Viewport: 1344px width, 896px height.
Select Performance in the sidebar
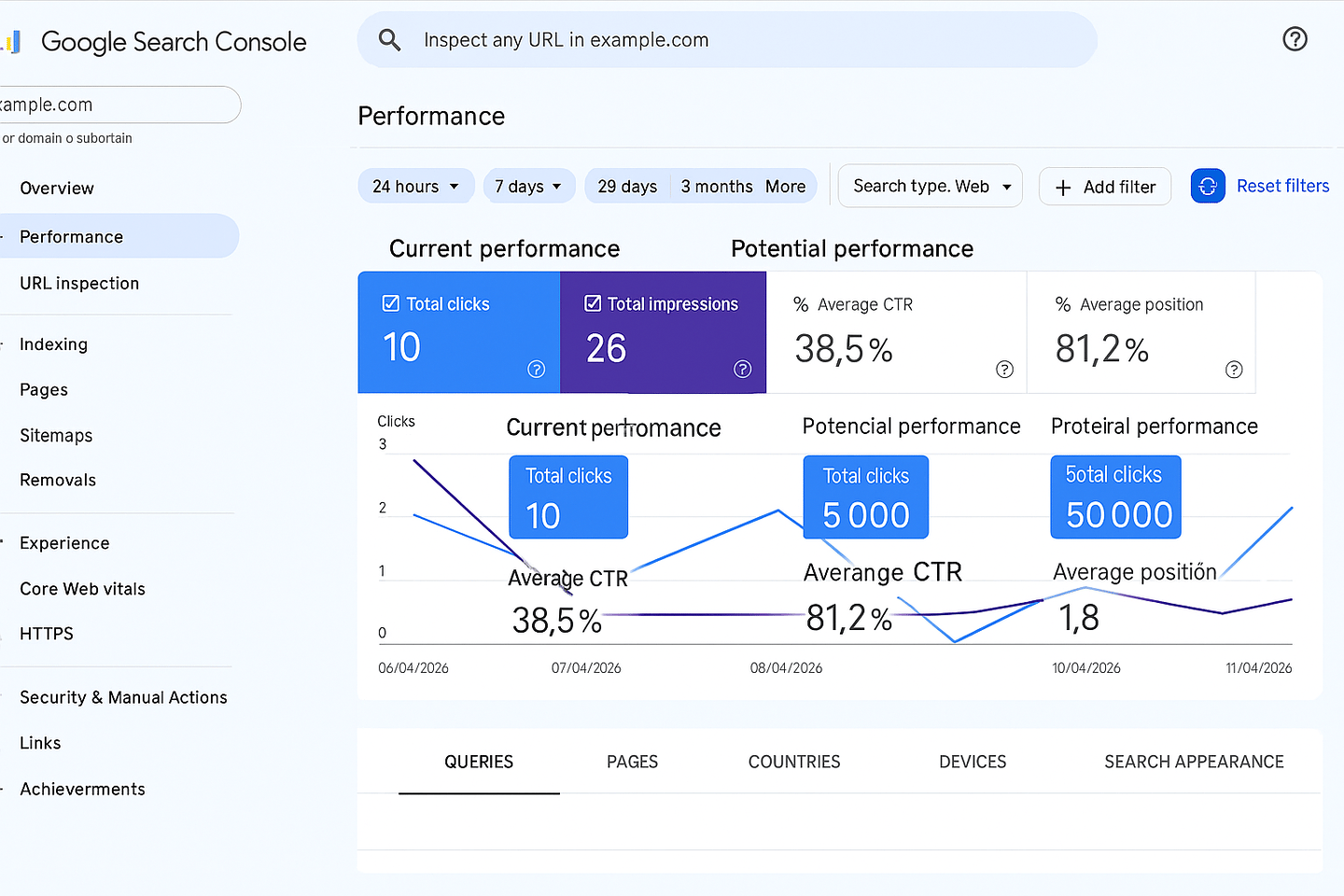tap(119, 236)
